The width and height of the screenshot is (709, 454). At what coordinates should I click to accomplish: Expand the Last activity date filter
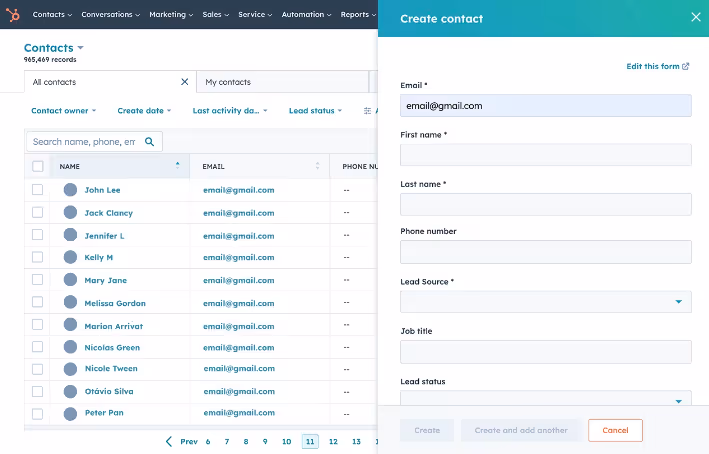point(230,111)
